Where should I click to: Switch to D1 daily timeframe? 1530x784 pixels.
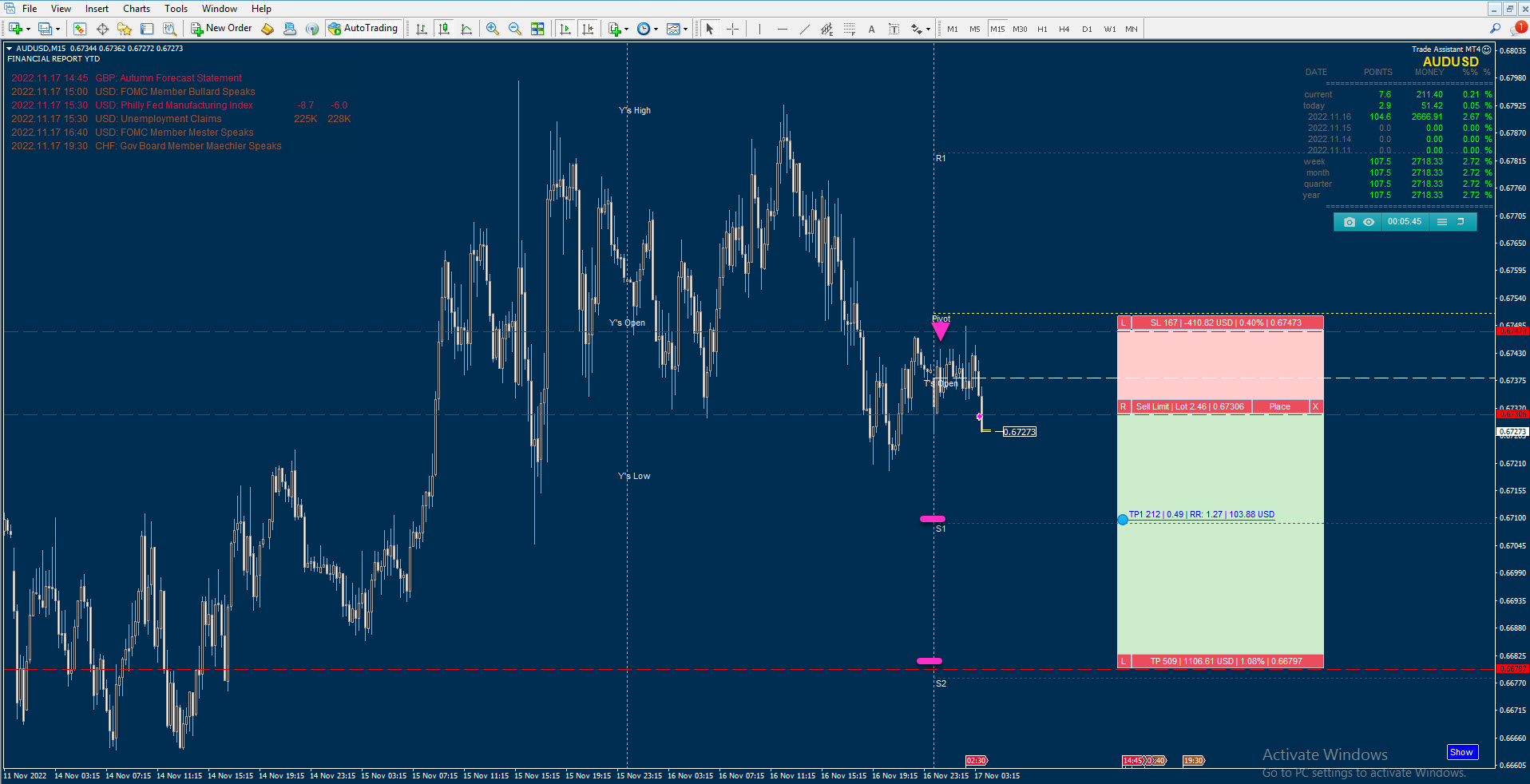(x=1087, y=29)
